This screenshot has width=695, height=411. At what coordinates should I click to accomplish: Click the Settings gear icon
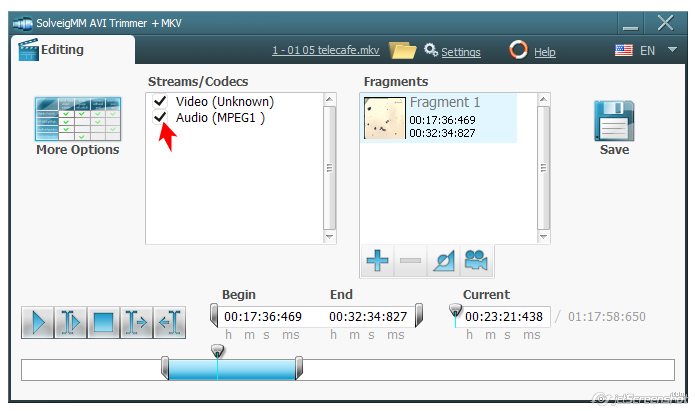coord(430,50)
